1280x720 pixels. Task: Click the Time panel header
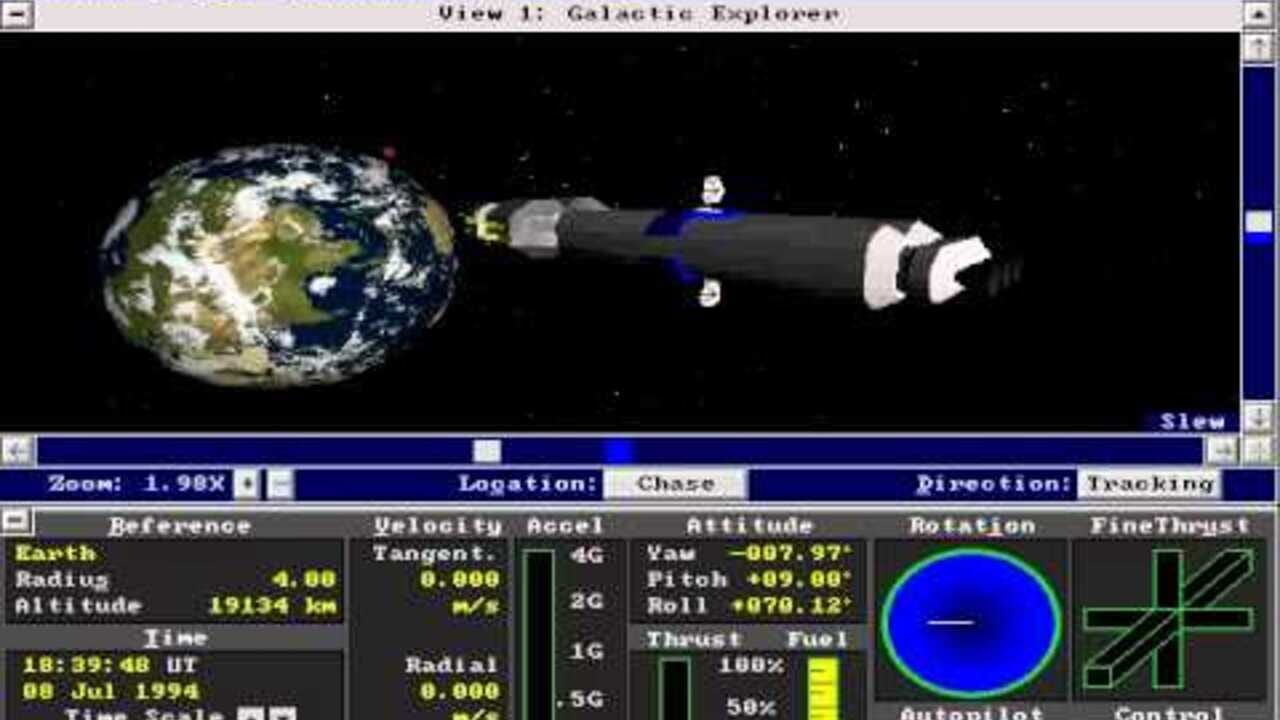[x=175, y=638]
